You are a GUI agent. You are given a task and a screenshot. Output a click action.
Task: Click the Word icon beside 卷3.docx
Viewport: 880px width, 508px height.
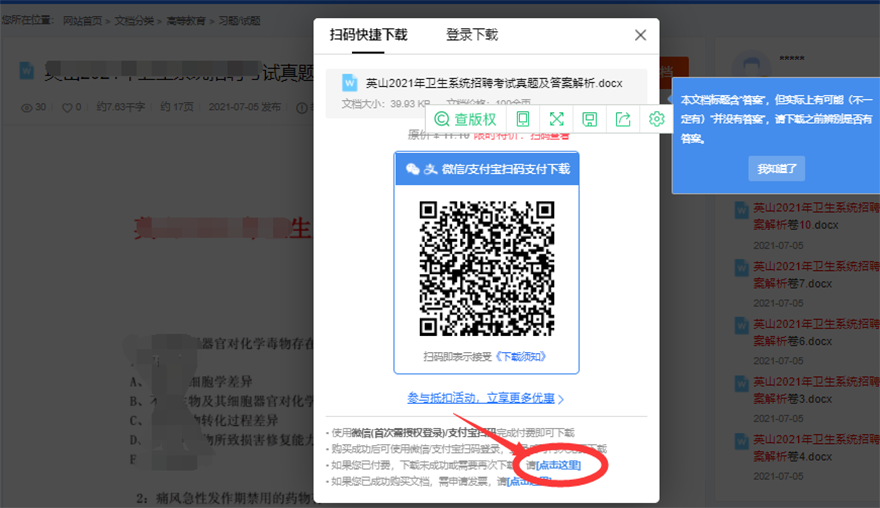click(741, 383)
